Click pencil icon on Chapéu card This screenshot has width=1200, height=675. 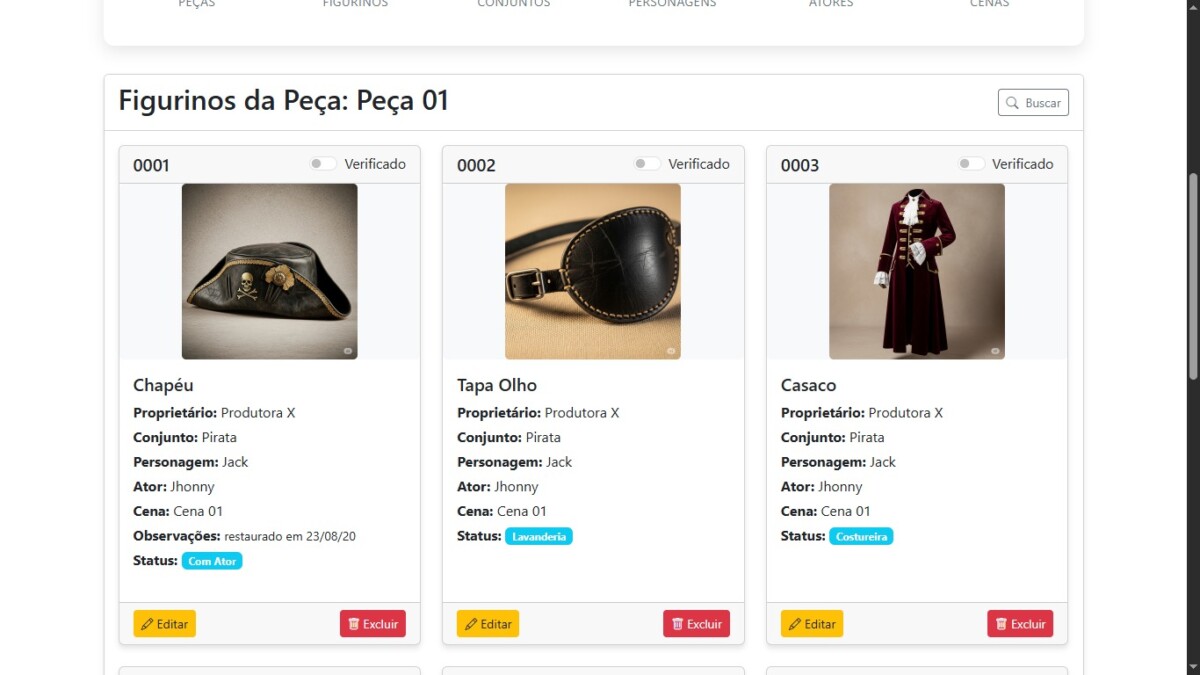pyautogui.click(x=147, y=624)
